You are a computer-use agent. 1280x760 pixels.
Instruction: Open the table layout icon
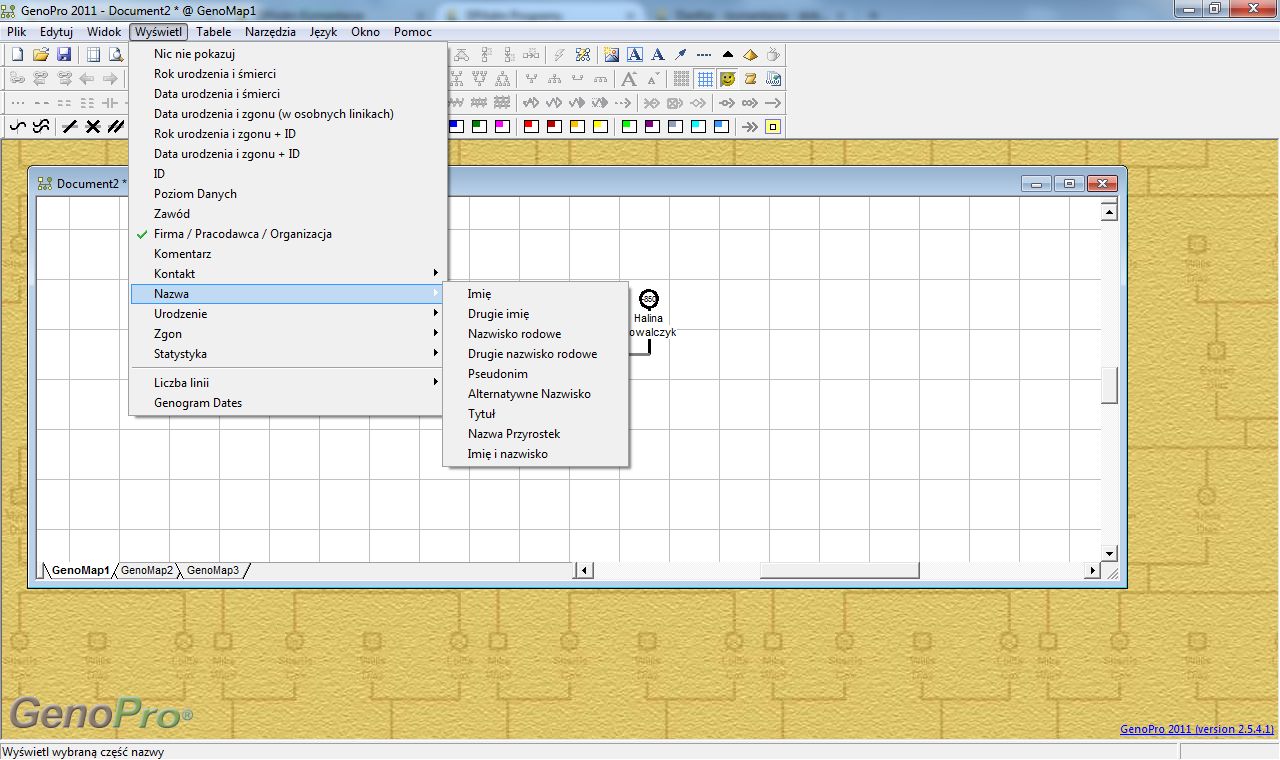tap(93, 54)
